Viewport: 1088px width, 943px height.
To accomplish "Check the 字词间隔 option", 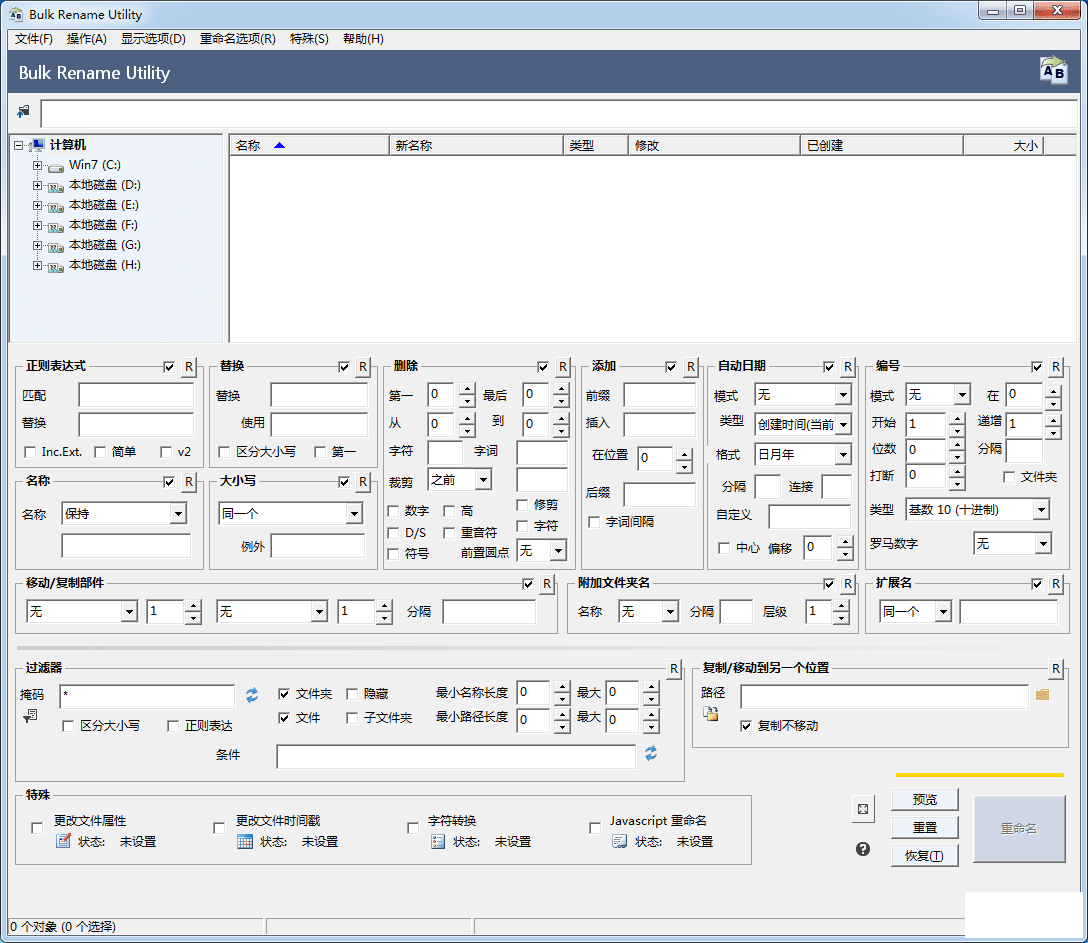I will 594,521.
